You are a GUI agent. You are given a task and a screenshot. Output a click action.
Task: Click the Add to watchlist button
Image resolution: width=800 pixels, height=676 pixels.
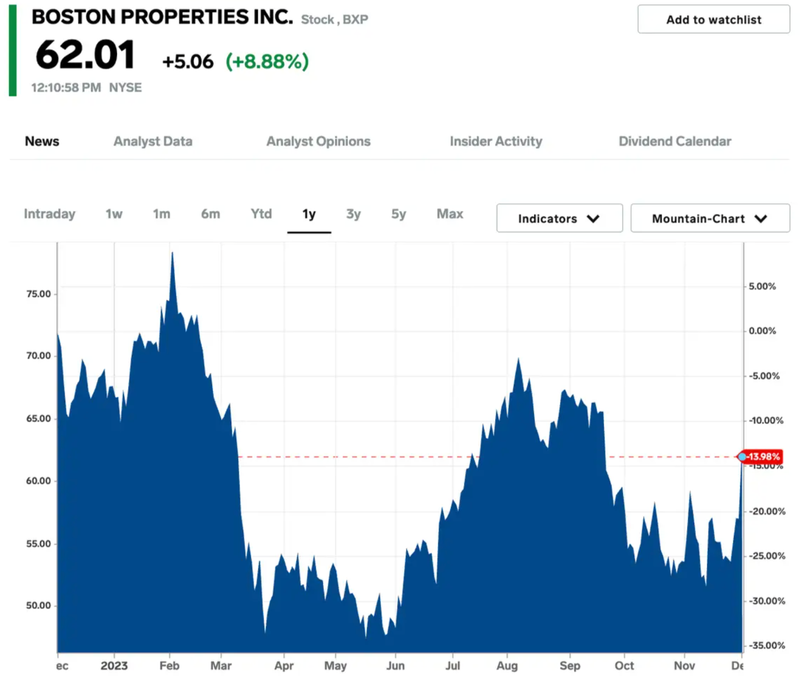tap(713, 19)
